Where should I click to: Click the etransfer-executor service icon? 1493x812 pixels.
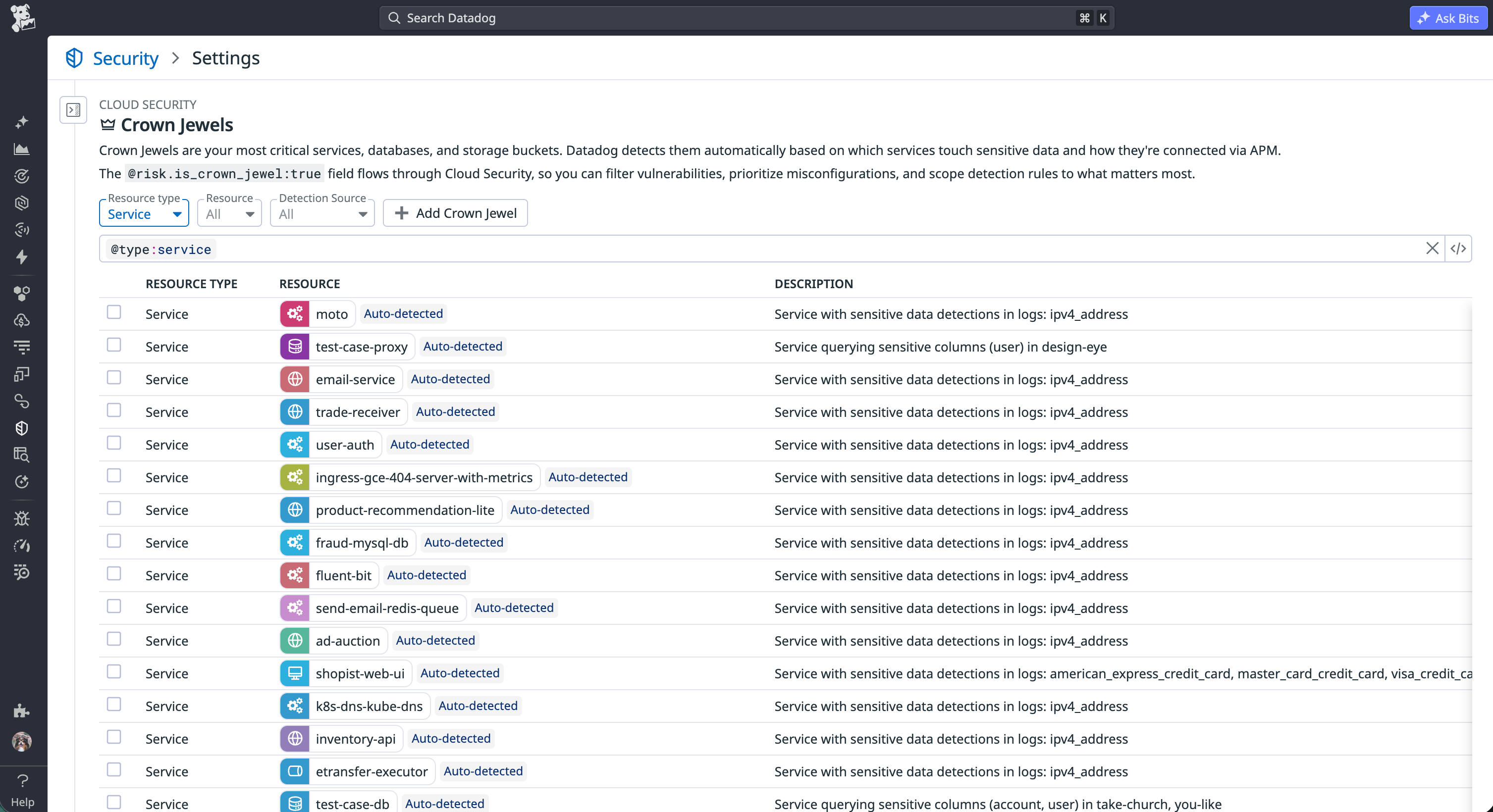tap(295, 771)
